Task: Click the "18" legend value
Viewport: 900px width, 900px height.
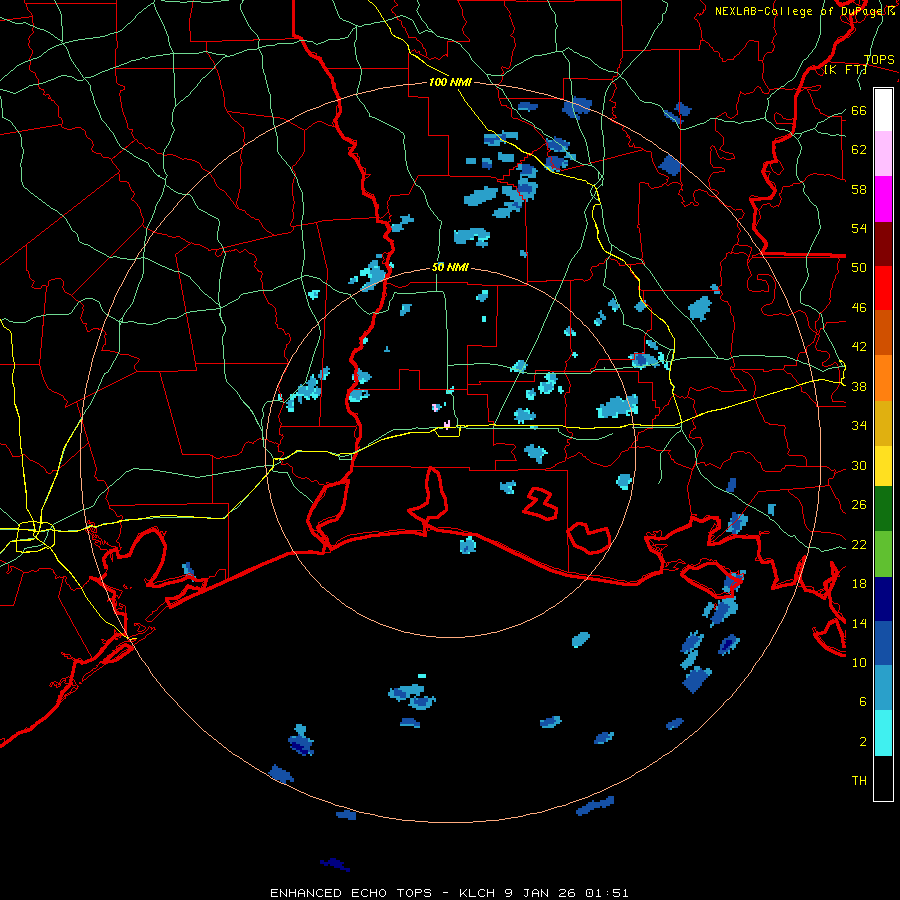Action: [x=859, y=584]
